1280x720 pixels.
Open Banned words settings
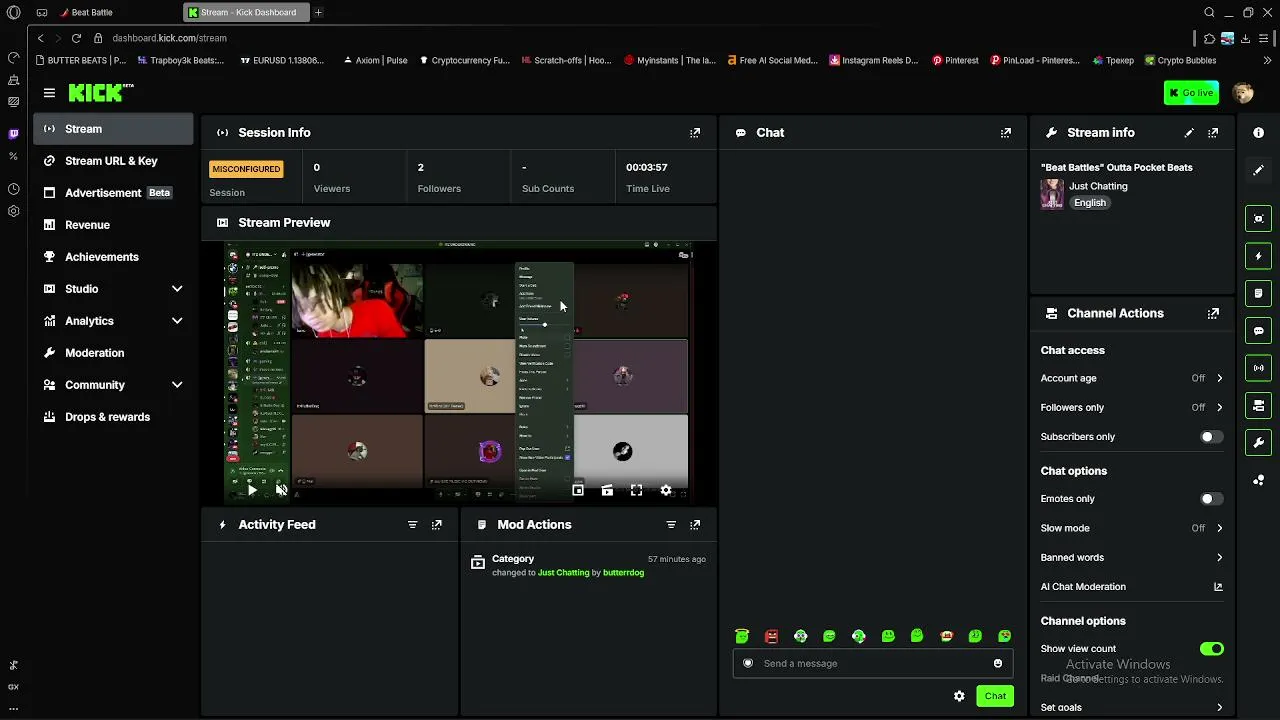(x=1132, y=558)
